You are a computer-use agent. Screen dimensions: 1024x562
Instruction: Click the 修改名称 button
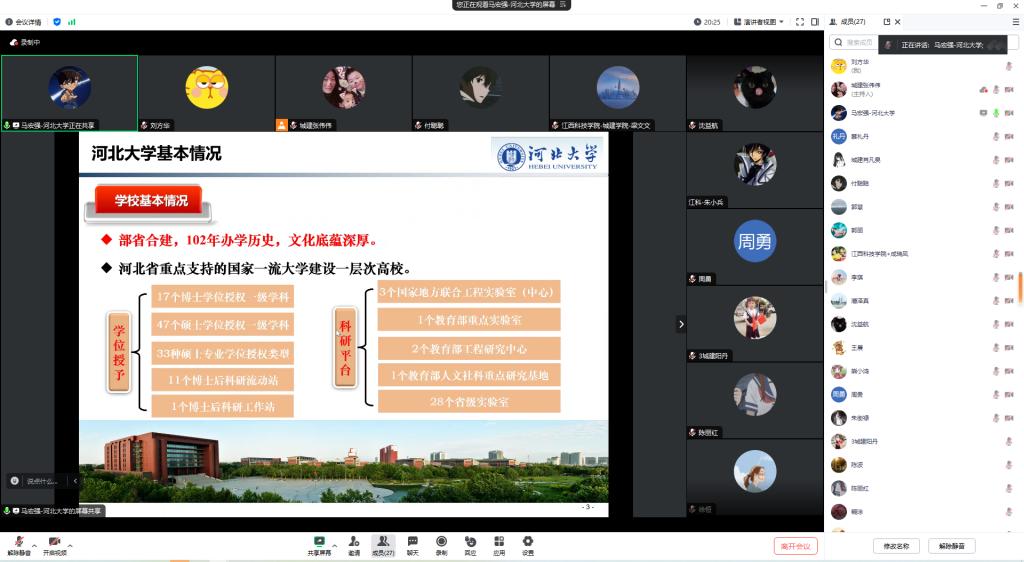pos(896,546)
